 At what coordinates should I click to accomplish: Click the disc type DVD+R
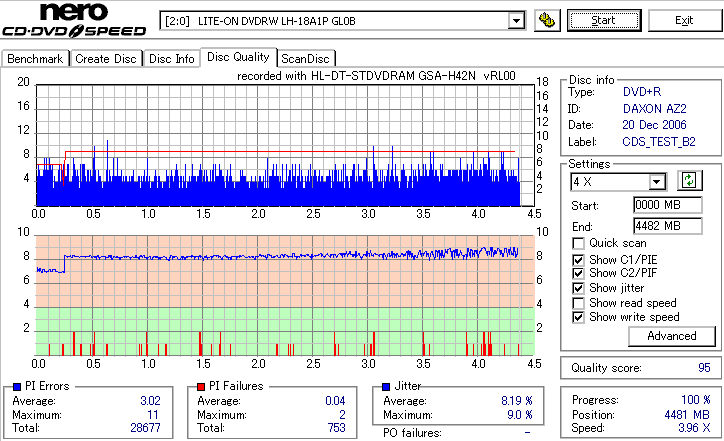(642, 92)
